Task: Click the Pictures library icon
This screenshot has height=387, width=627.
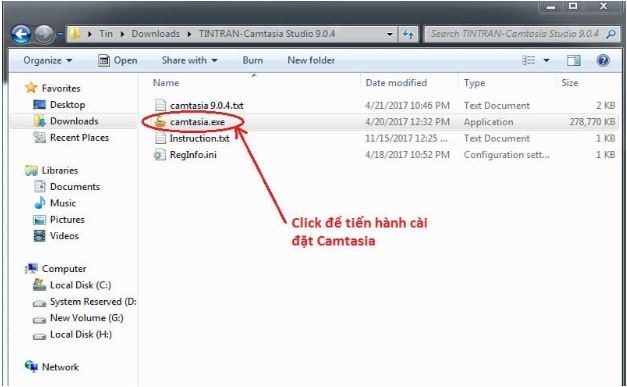Action: (x=39, y=219)
